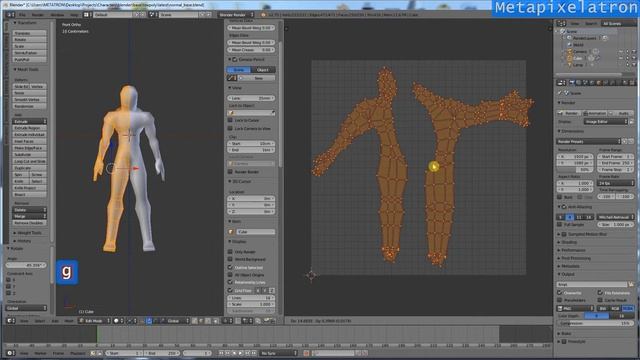Image resolution: width=640 pixels, height=360 pixels.
Task: Click the Translate tool button
Action: 29,33
